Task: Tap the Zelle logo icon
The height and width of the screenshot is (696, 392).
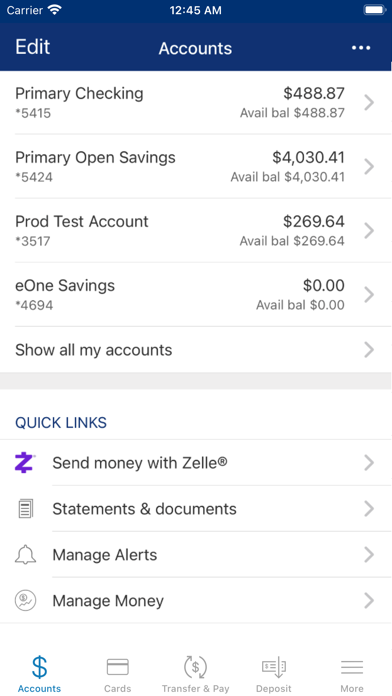Action: [25, 463]
